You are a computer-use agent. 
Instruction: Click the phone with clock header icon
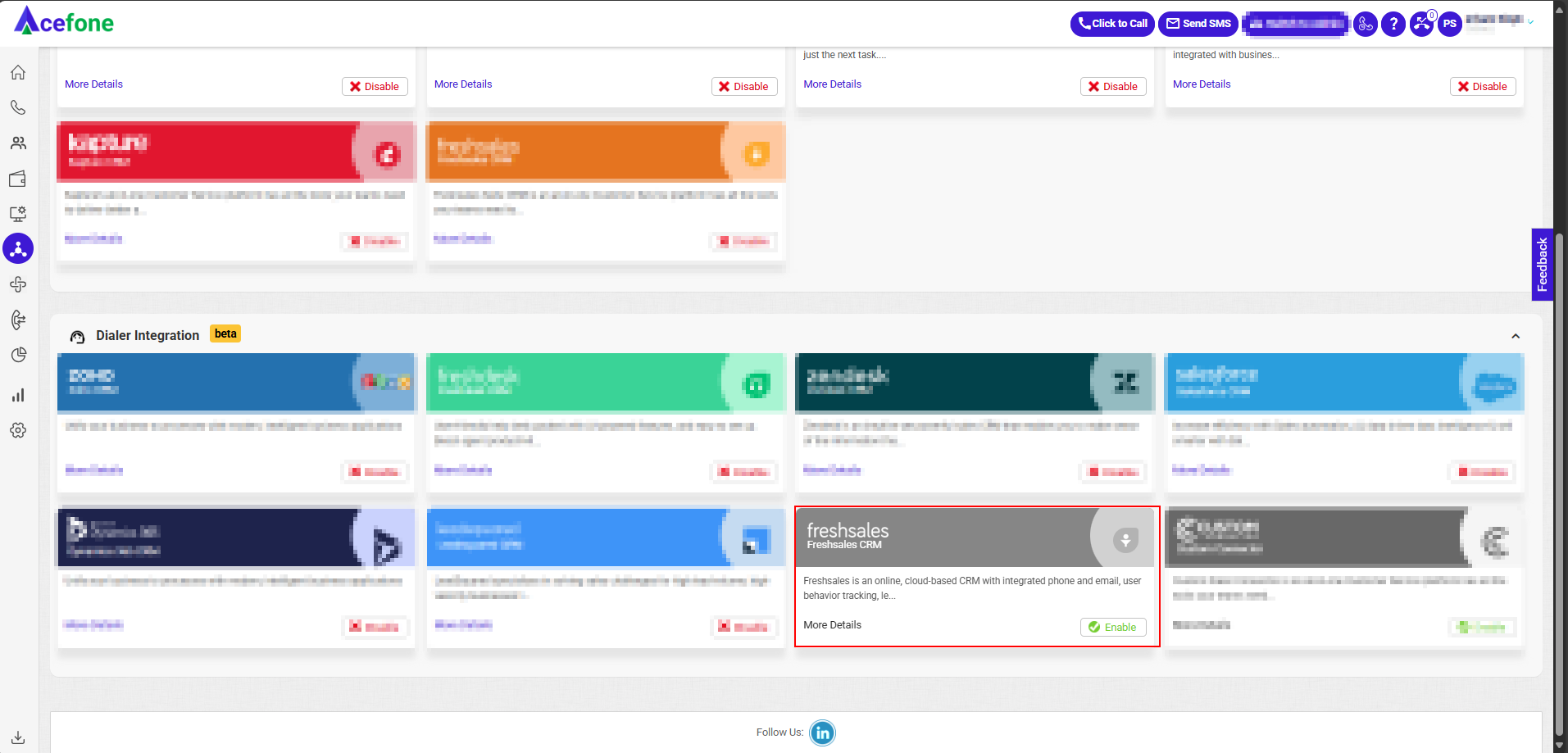click(1365, 24)
